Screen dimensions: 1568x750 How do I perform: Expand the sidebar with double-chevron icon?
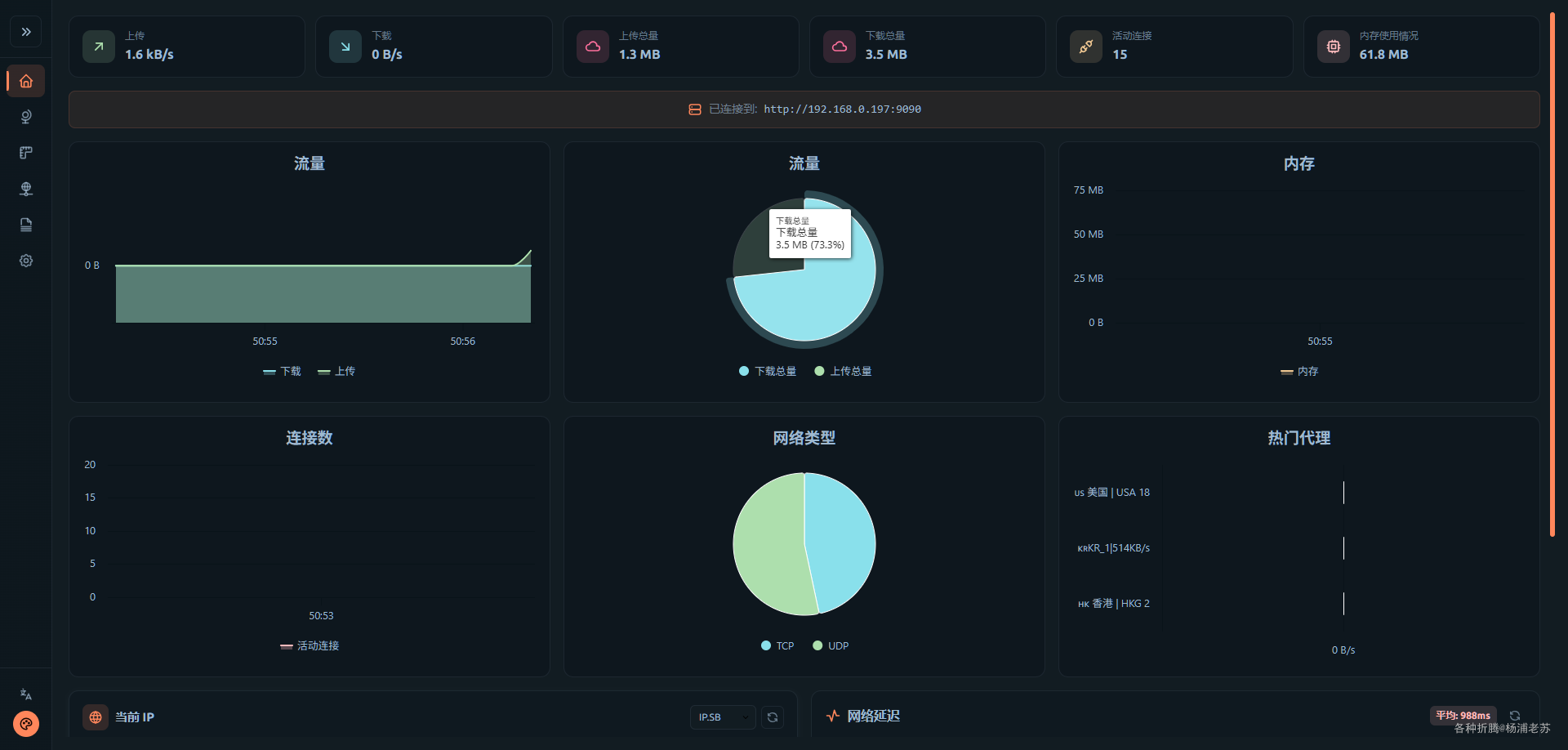(x=26, y=32)
